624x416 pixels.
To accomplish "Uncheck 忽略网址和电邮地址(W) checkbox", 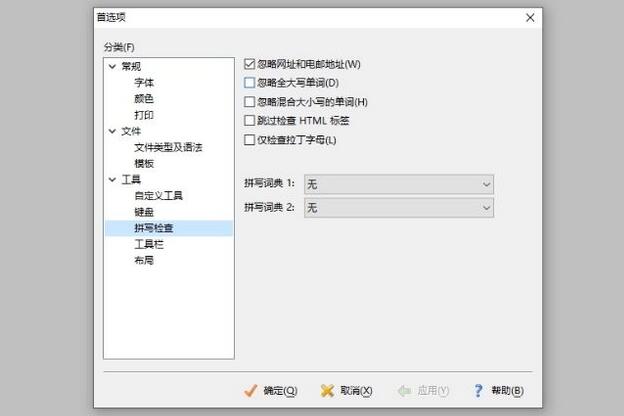I will (x=250, y=64).
